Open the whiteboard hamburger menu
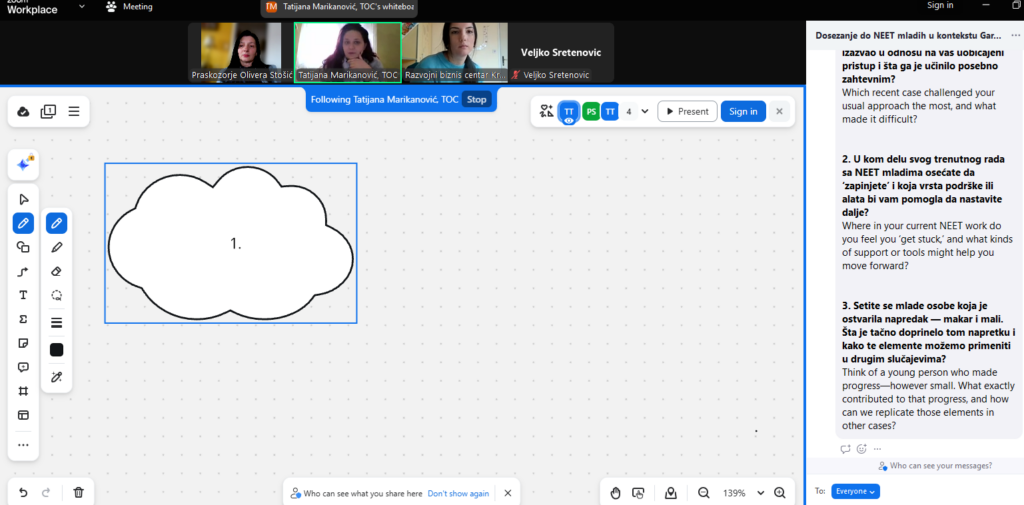 (x=74, y=112)
